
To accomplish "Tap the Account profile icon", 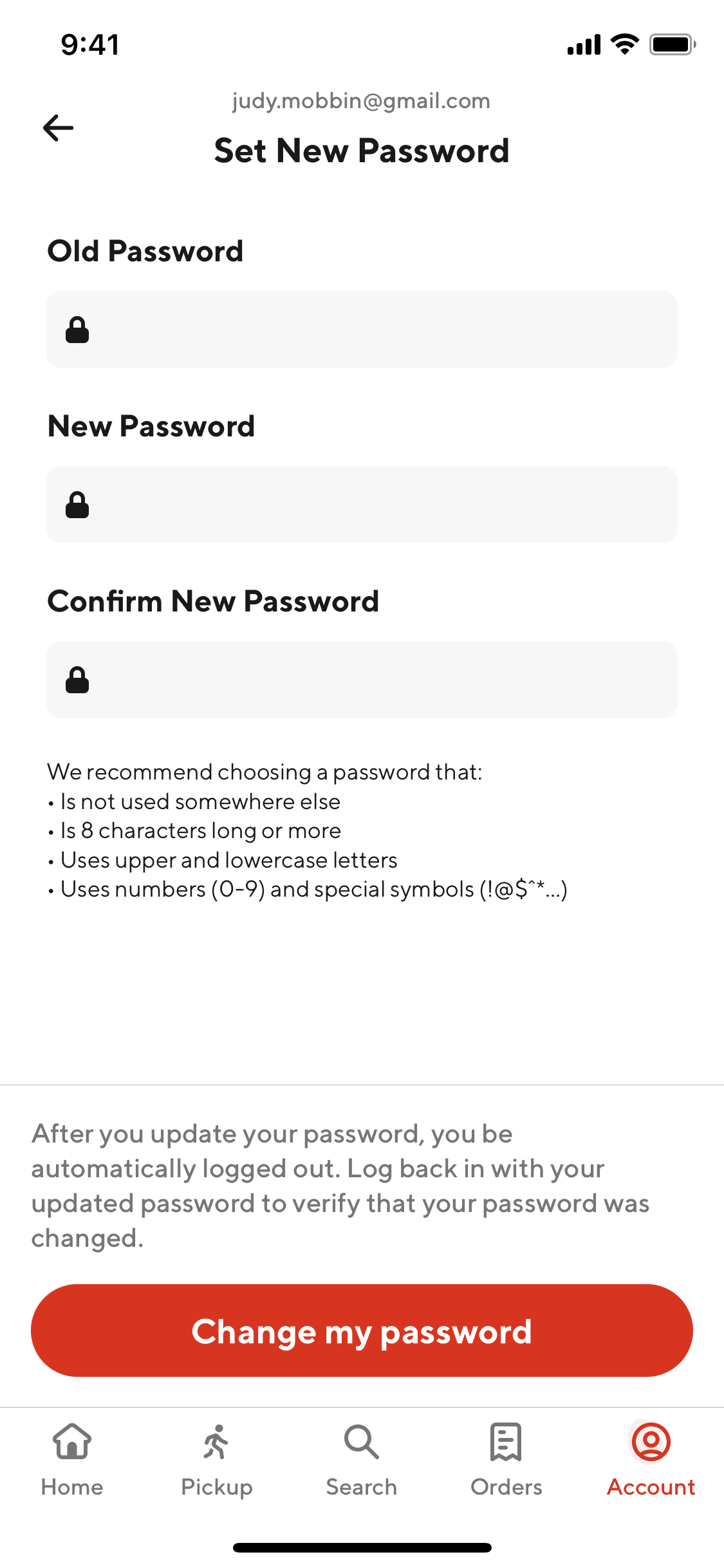I will coord(651,1441).
